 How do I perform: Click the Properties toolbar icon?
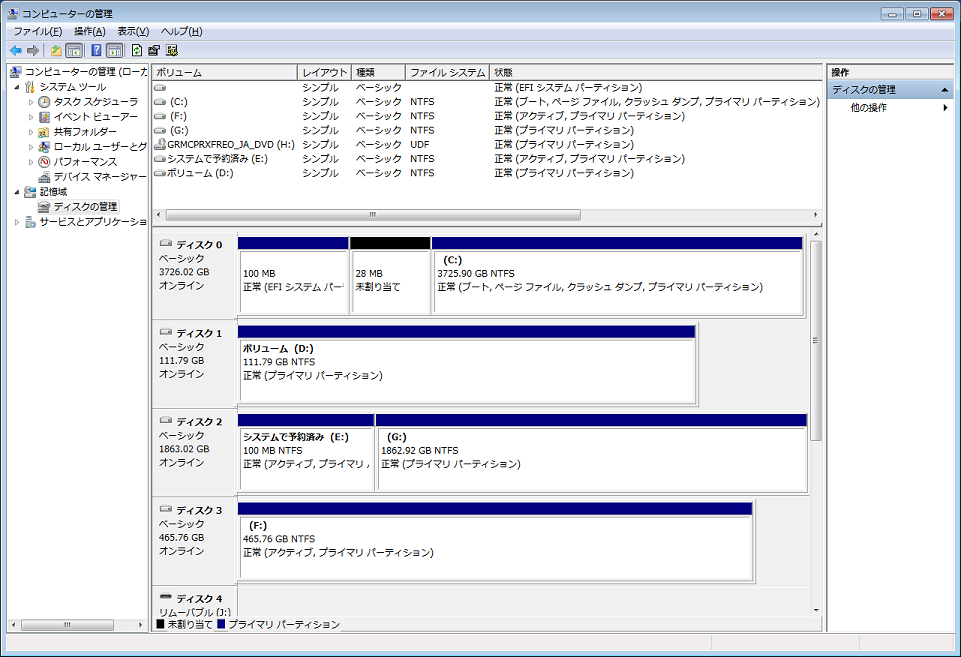tap(154, 50)
